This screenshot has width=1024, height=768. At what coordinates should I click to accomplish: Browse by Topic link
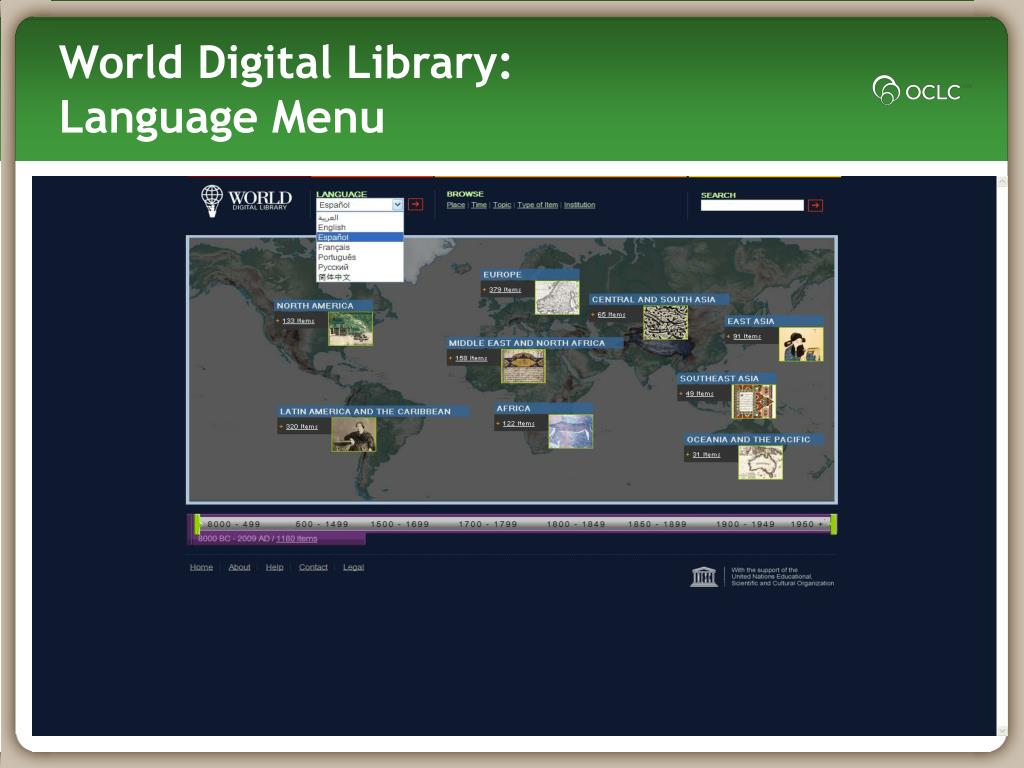pos(502,205)
